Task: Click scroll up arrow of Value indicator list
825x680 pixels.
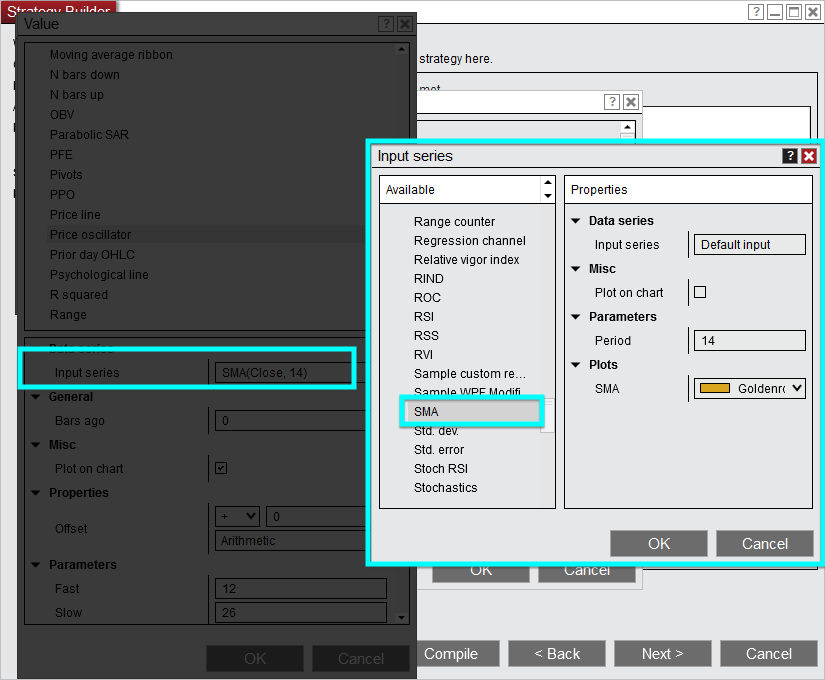Action: pos(401,49)
